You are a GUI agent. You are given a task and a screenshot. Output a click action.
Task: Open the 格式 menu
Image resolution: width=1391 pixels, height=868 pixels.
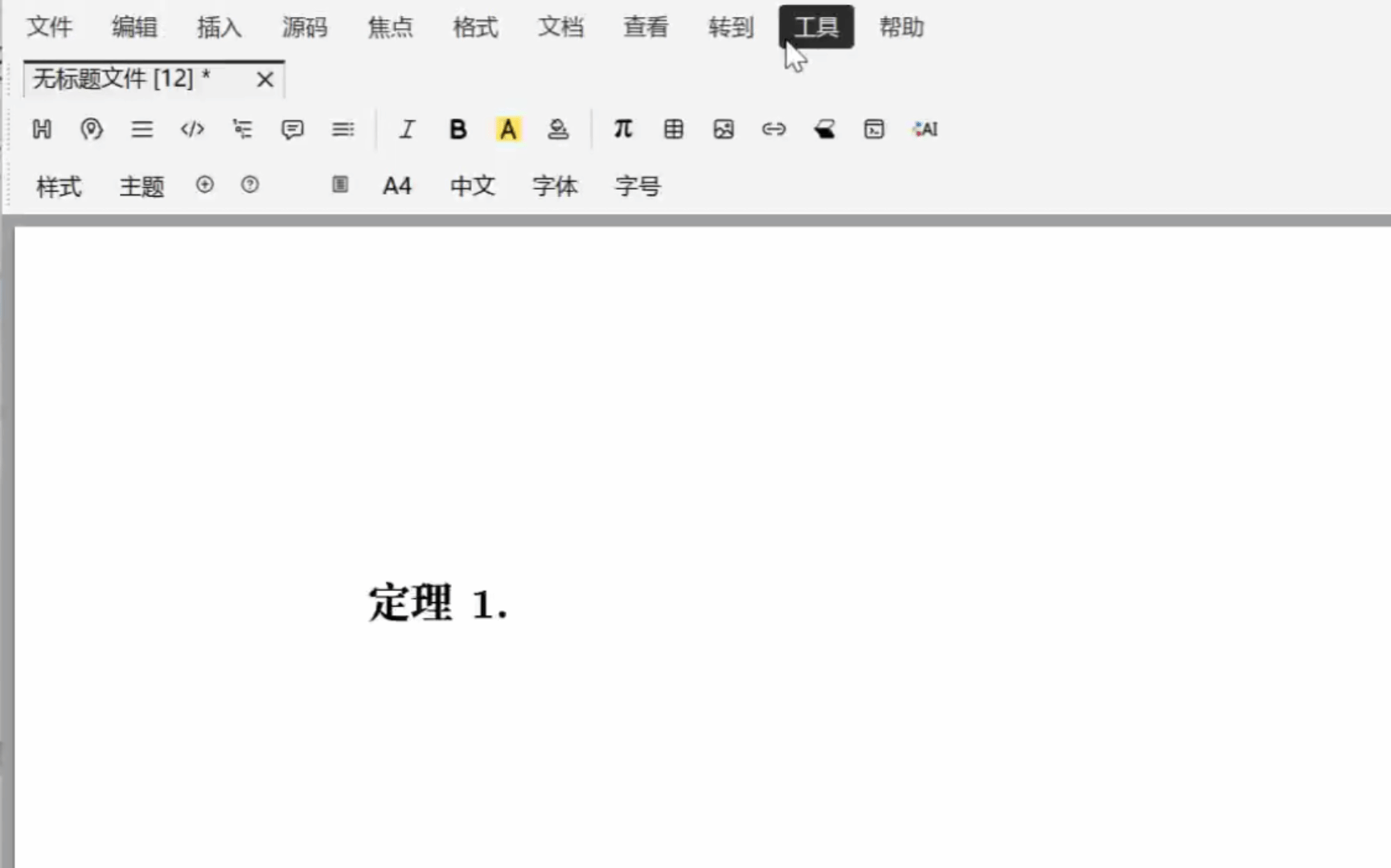coord(475,27)
